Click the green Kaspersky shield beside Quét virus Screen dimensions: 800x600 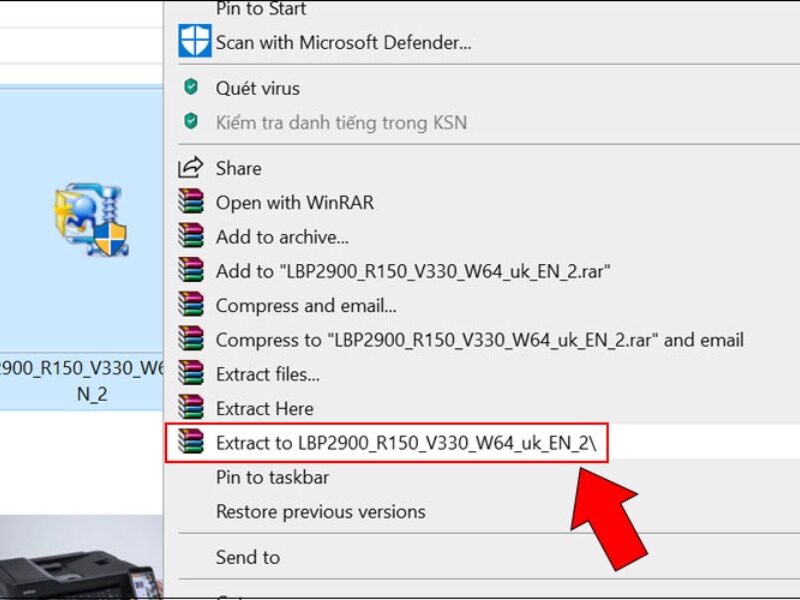pyautogui.click(x=191, y=88)
